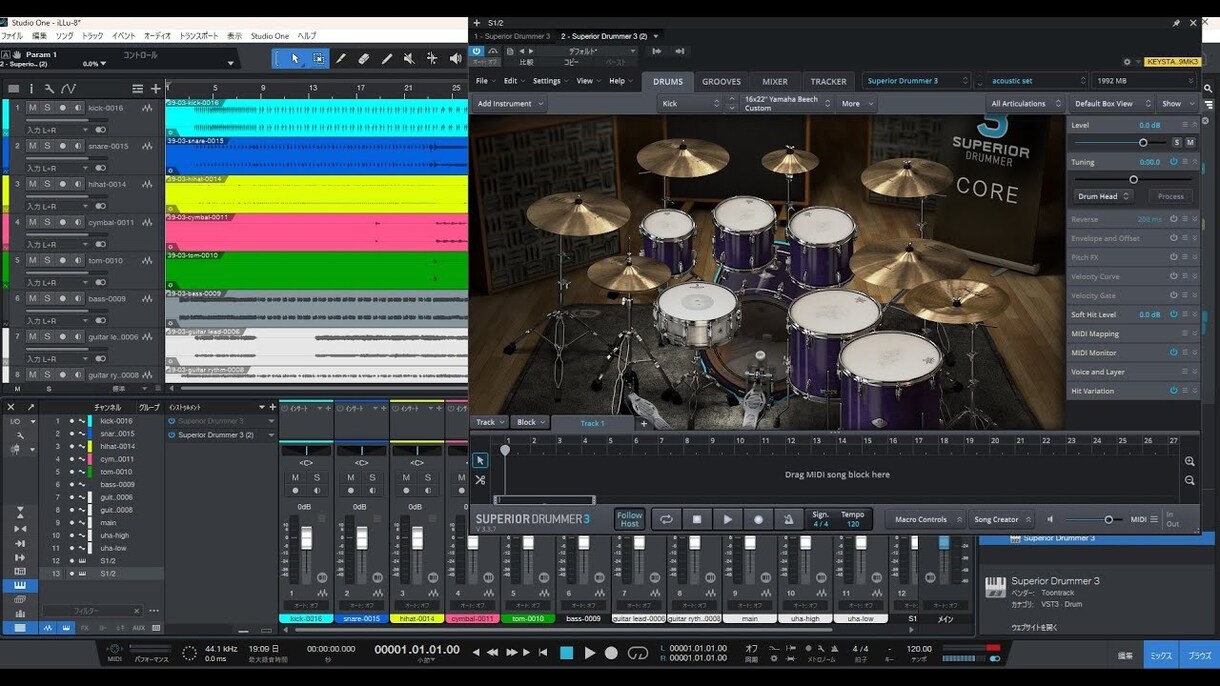The width and height of the screenshot is (1220, 686).
Task: Add a new song track with plus
Action: 643,423
